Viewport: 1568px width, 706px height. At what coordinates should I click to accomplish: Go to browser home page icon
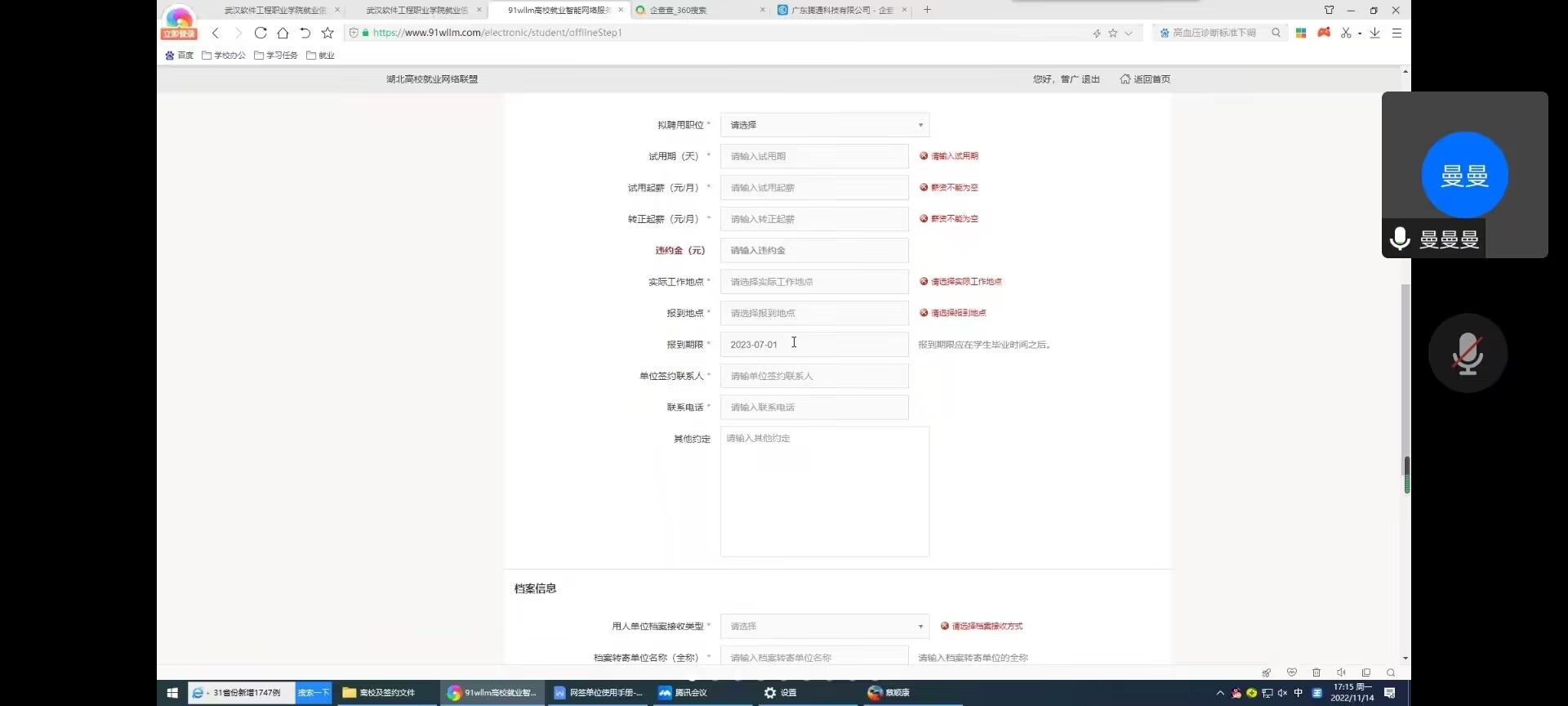pos(283,33)
